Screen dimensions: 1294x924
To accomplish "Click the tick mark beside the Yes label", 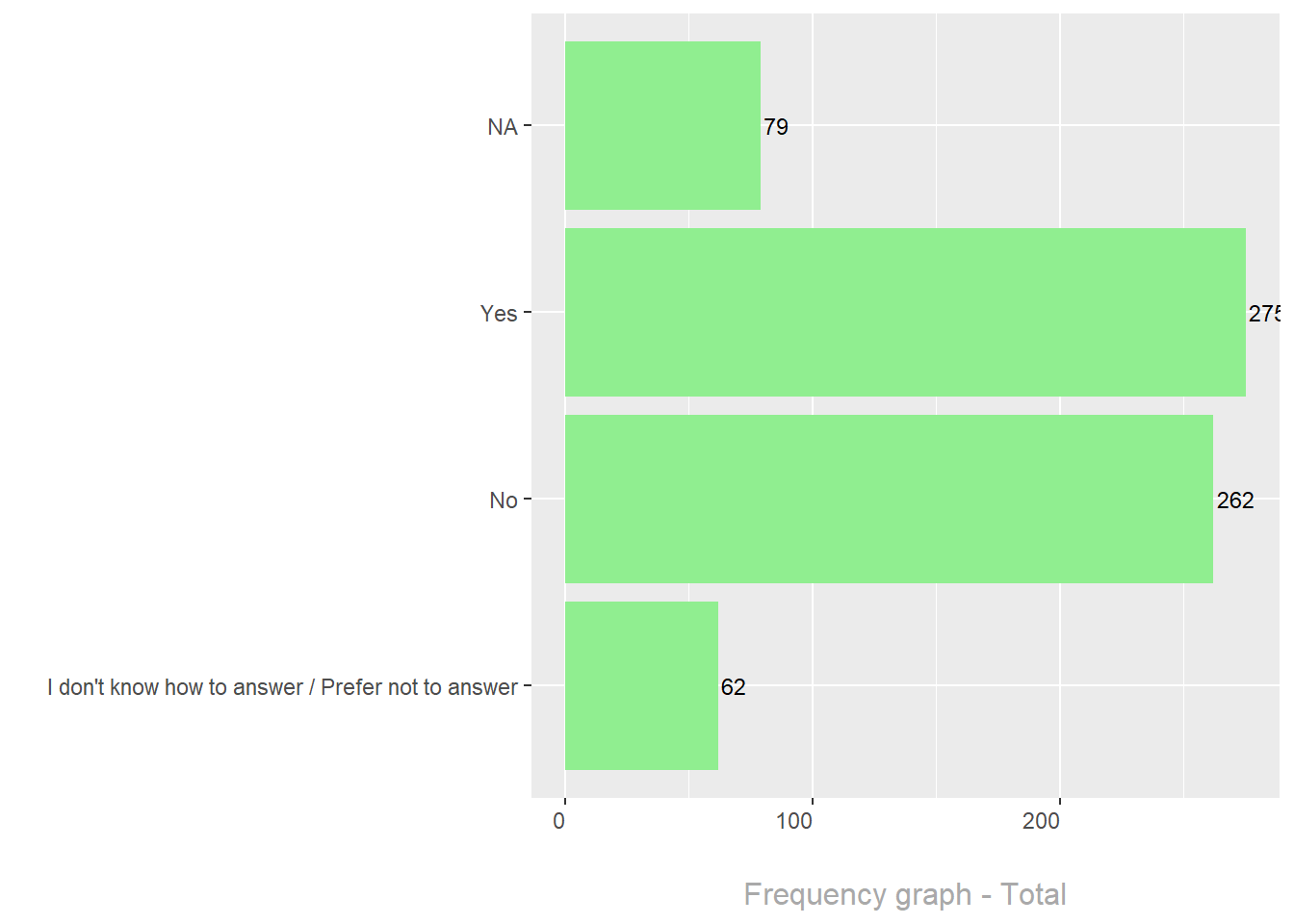I will coord(528,312).
